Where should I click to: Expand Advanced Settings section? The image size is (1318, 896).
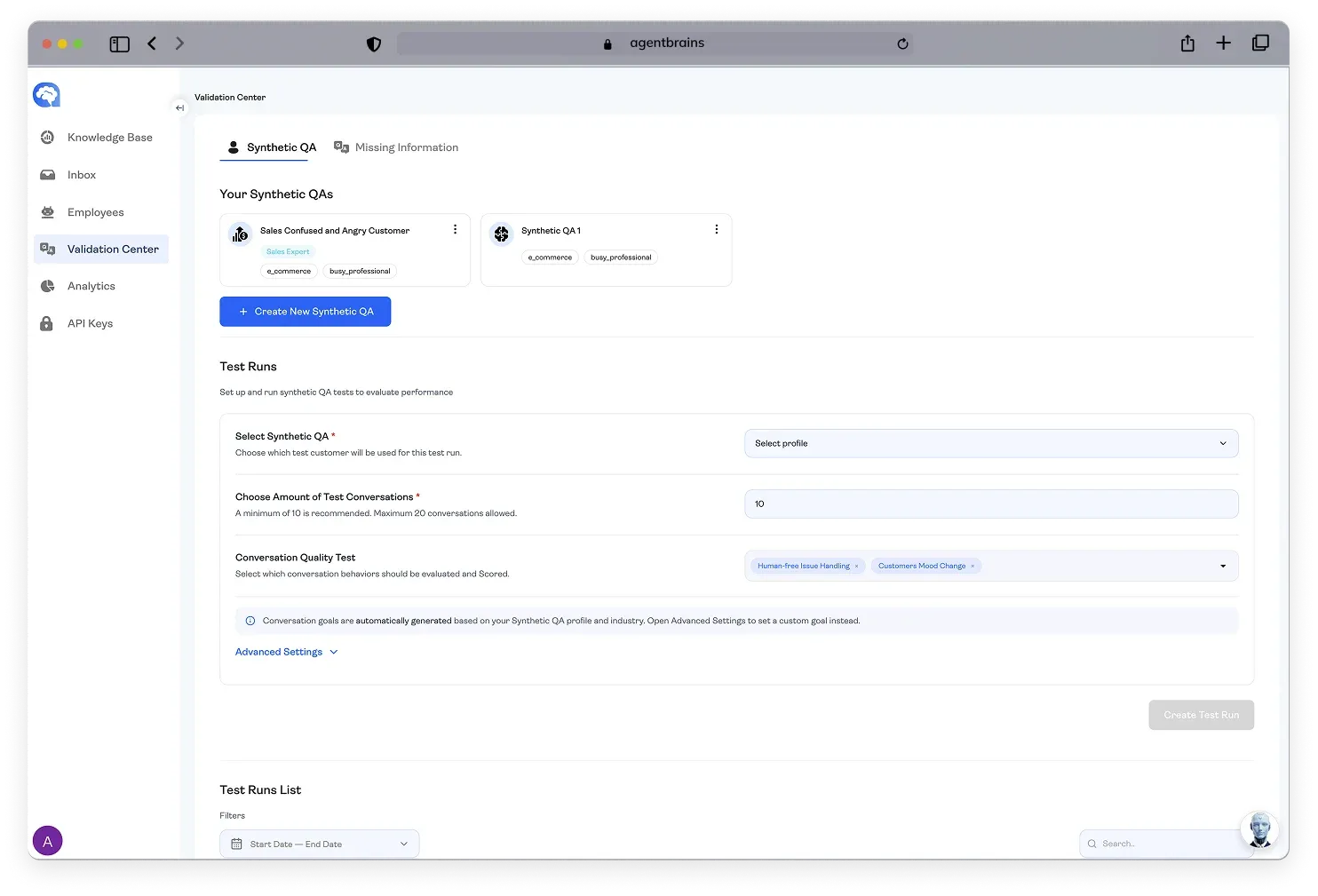point(286,652)
